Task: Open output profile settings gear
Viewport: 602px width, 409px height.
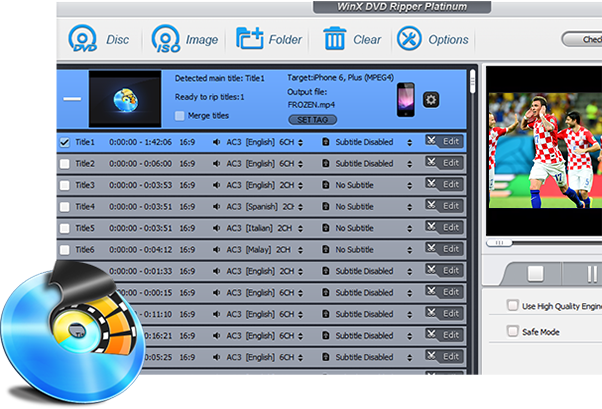Action: (431, 99)
